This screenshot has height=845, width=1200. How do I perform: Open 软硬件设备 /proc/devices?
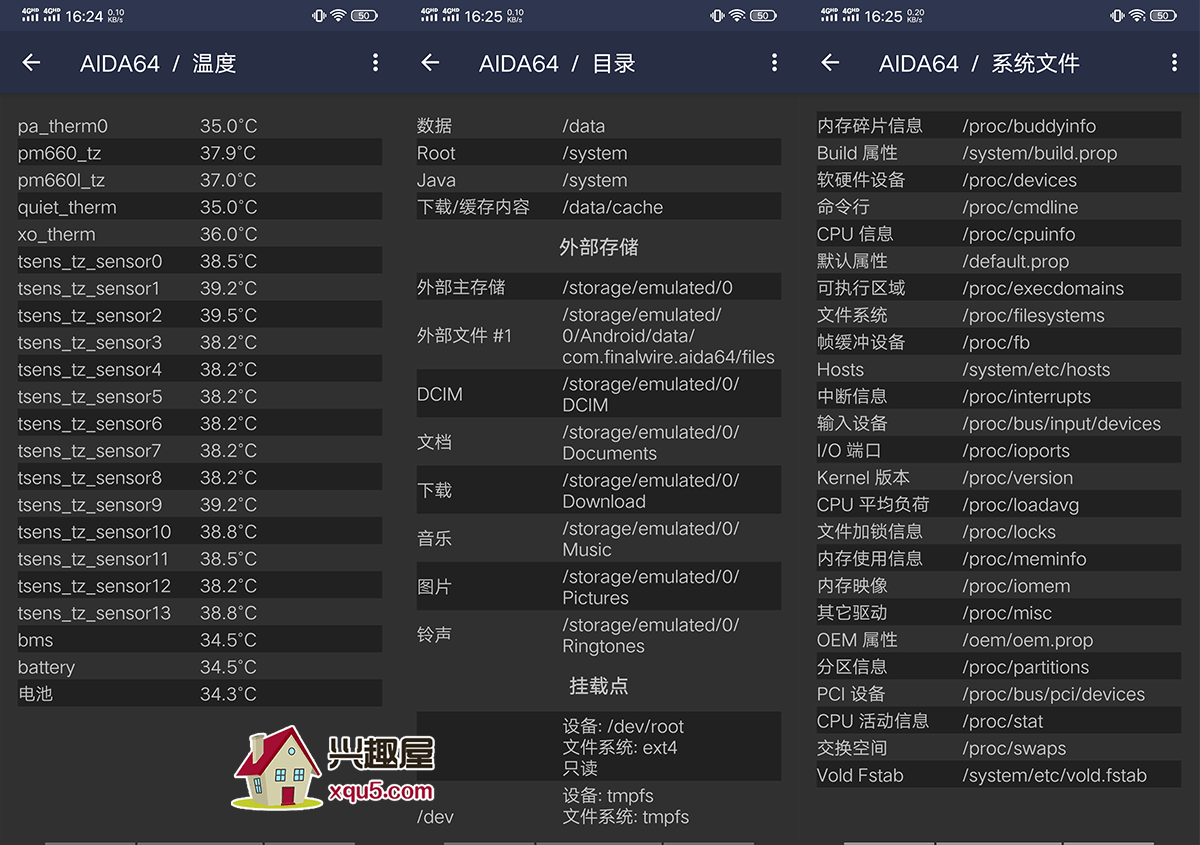point(999,180)
